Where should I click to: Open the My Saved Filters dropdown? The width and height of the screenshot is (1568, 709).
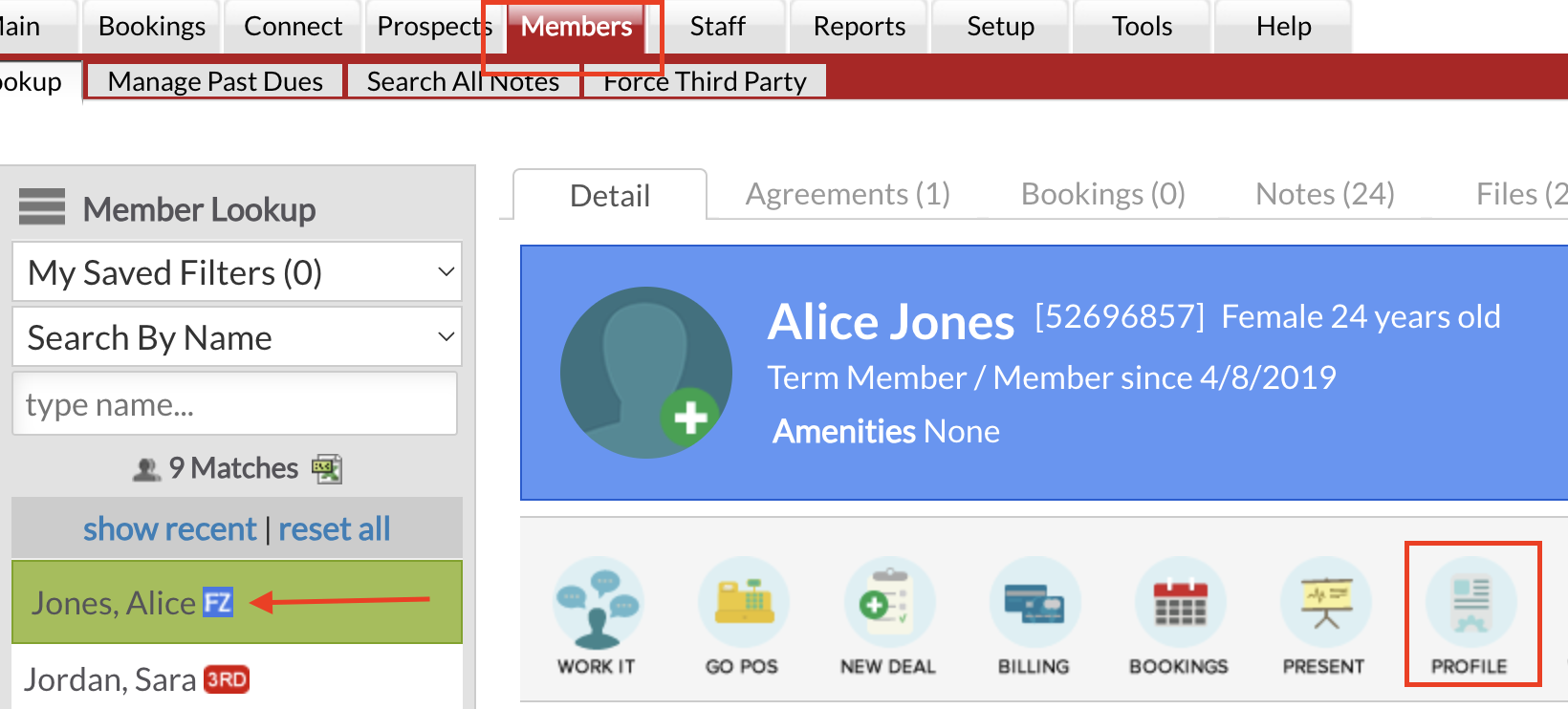pos(236,271)
